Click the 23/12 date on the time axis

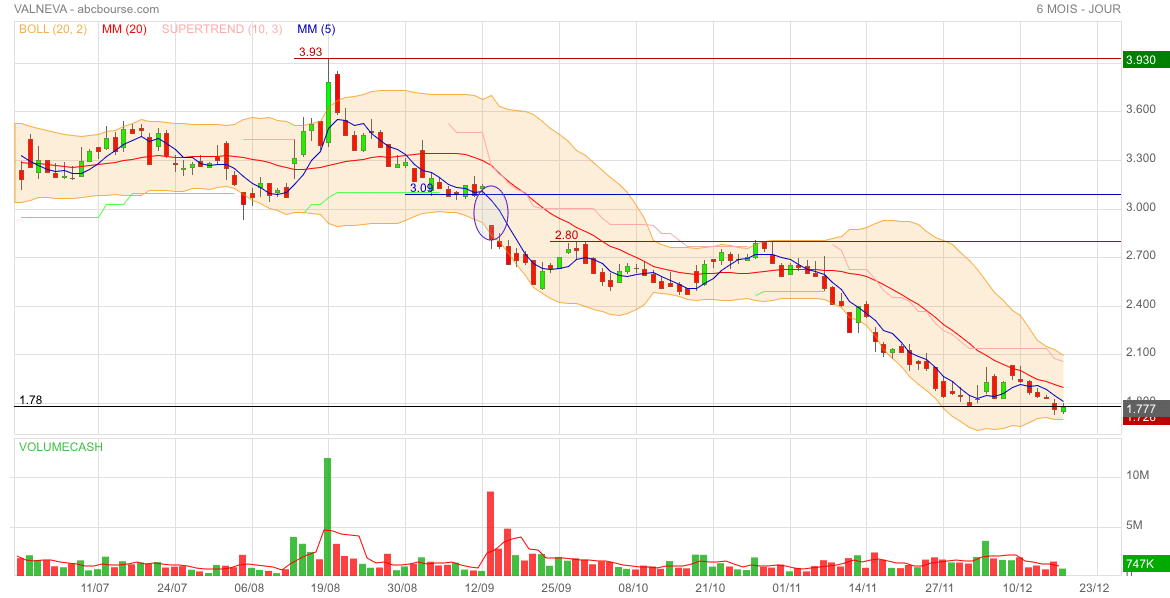1094,588
